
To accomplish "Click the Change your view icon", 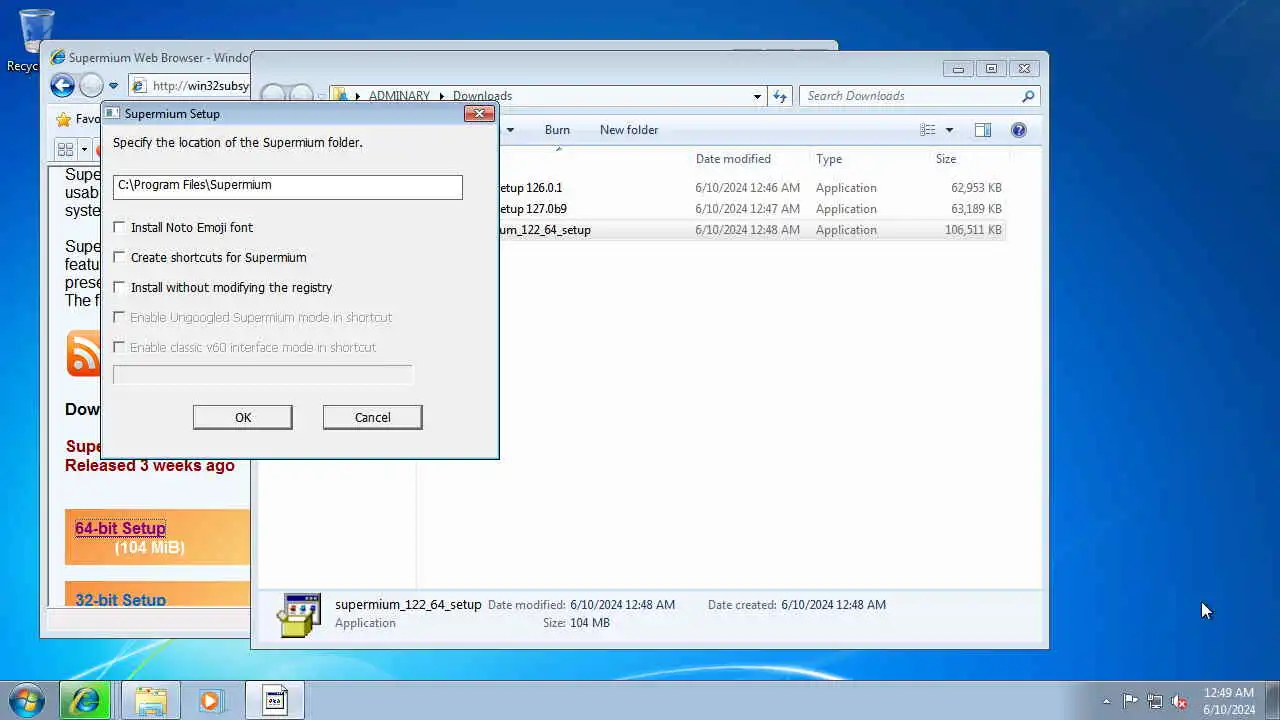I will coord(928,130).
